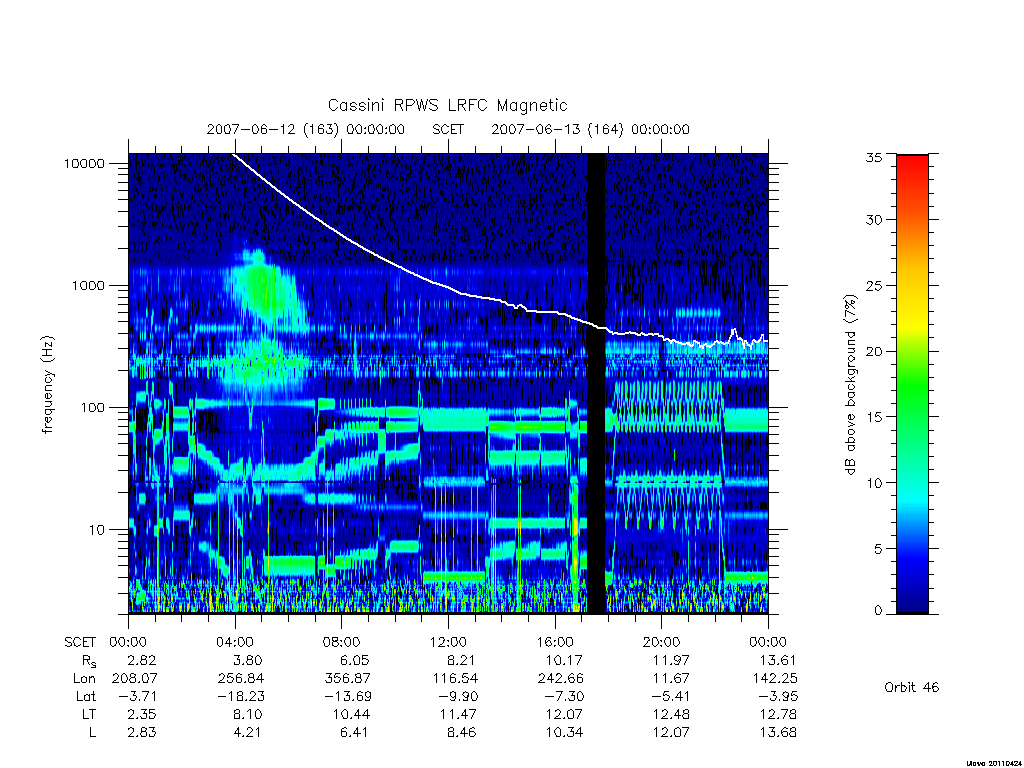Click the '1000' frequency tick label
Screen dimensions: 1024x768
click(x=88, y=285)
